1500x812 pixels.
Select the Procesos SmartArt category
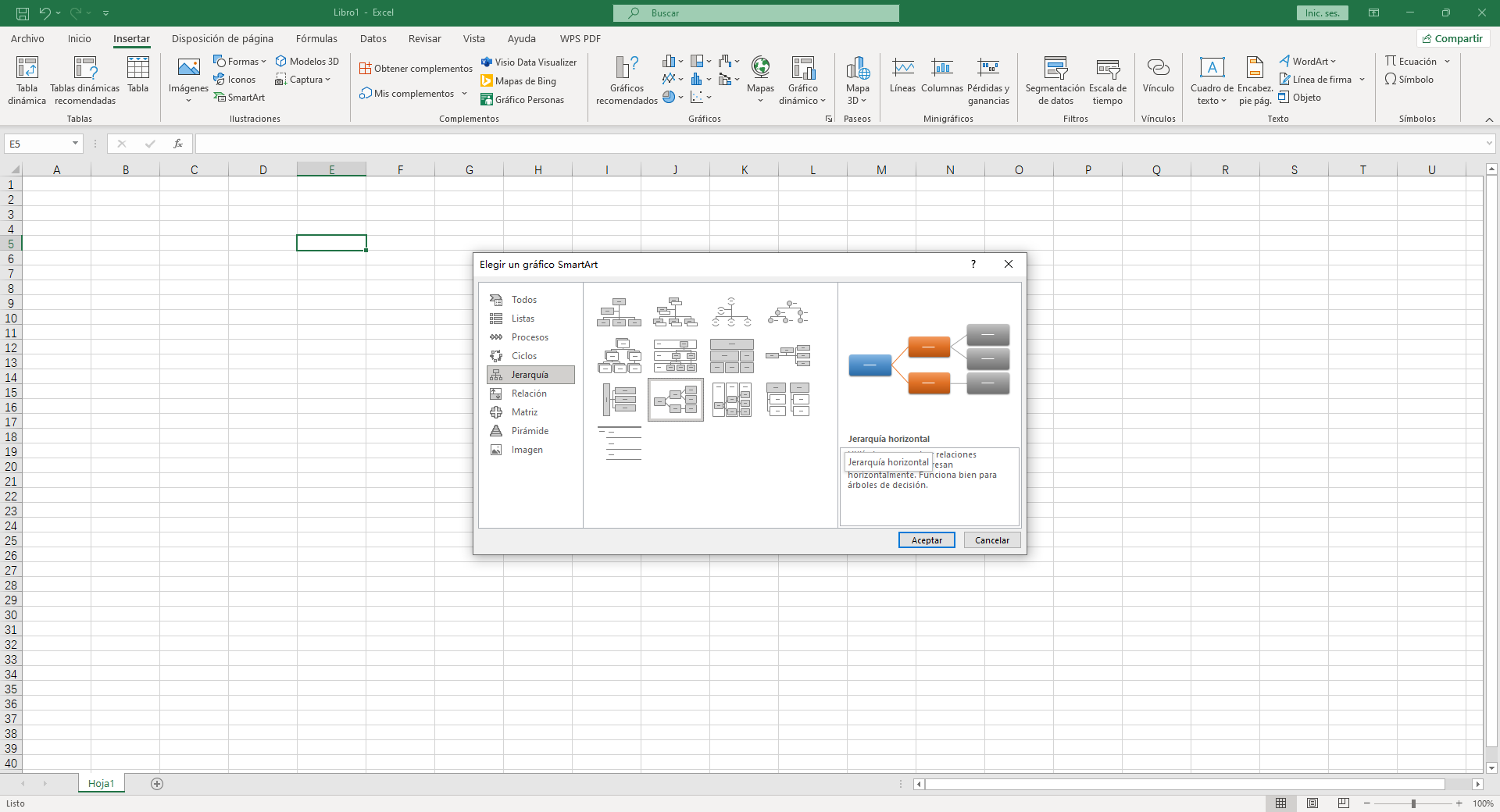[530, 337]
